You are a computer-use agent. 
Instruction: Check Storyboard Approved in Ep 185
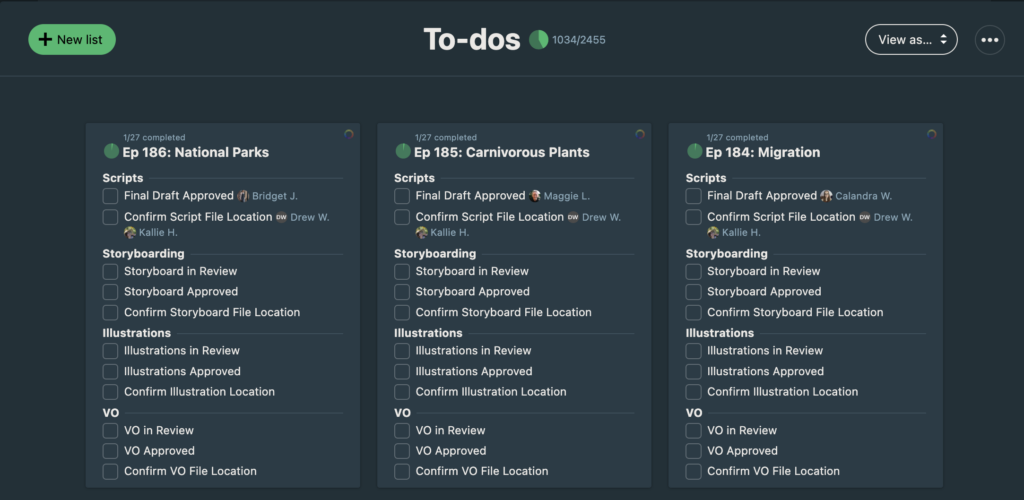pos(402,292)
